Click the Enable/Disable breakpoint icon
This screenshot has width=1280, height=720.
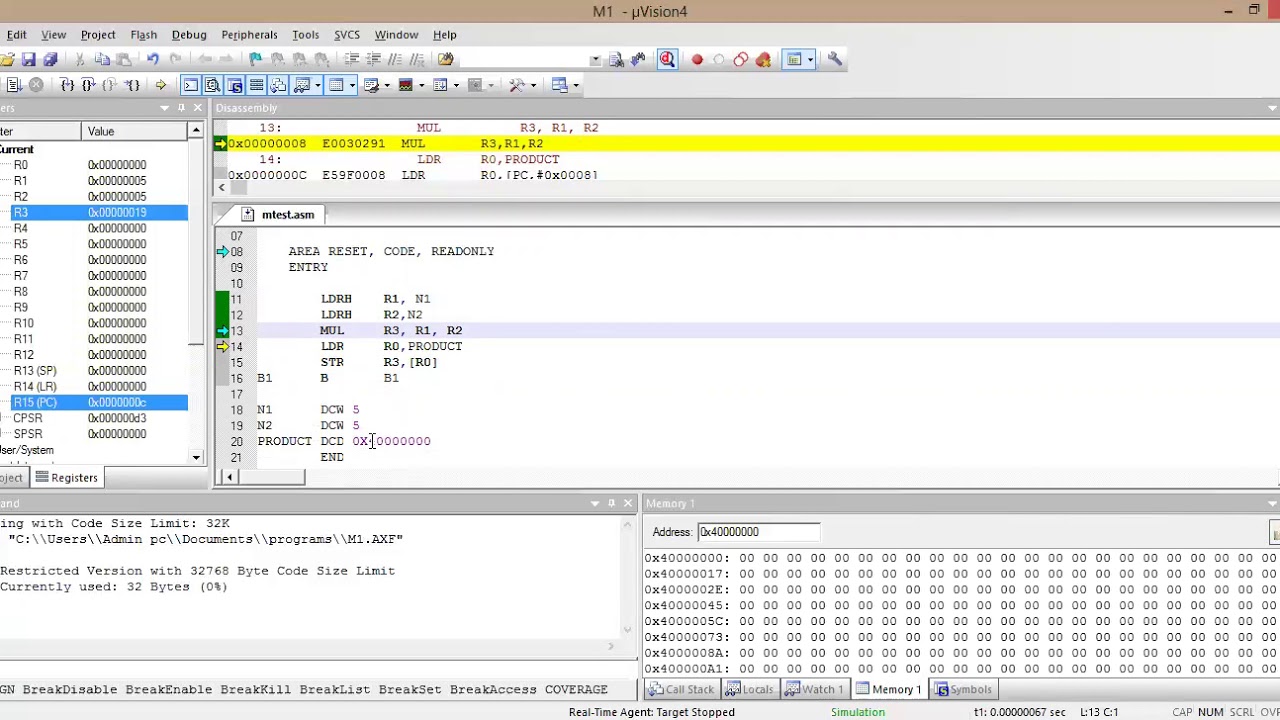point(719,60)
